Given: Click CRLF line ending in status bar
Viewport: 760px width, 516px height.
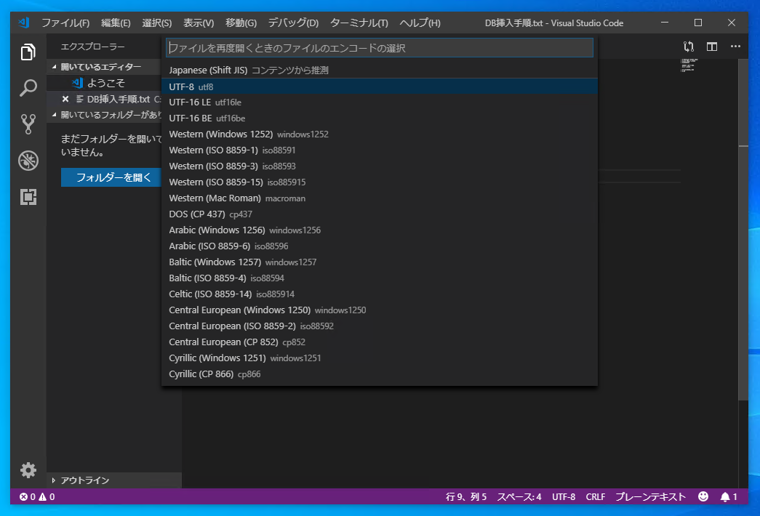Looking at the screenshot, I should (595, 497).
